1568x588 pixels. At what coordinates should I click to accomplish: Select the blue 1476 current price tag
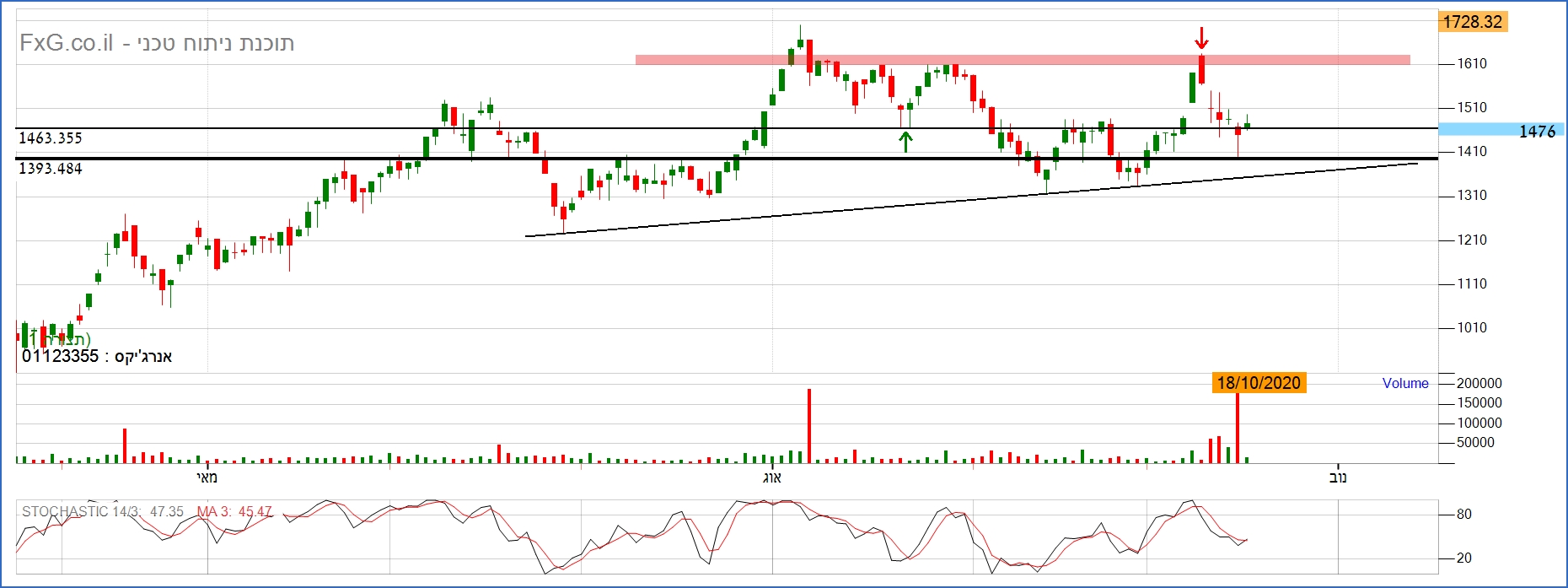[x=1501, y=130]
